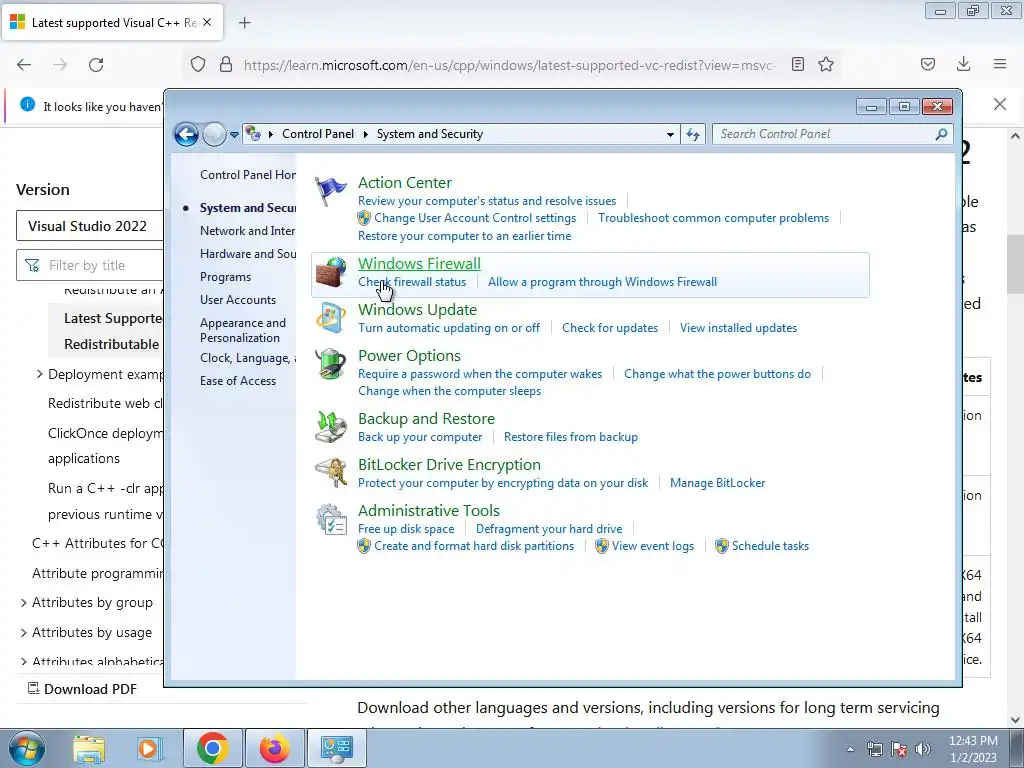Click the Administrative Tools gear icon
1024x768 pixels.
pyautogui.click(x=331, y=519)
